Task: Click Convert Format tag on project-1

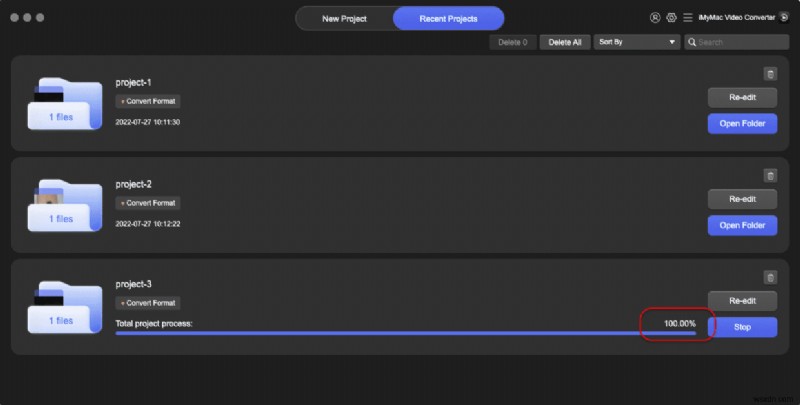Action: 148,101
